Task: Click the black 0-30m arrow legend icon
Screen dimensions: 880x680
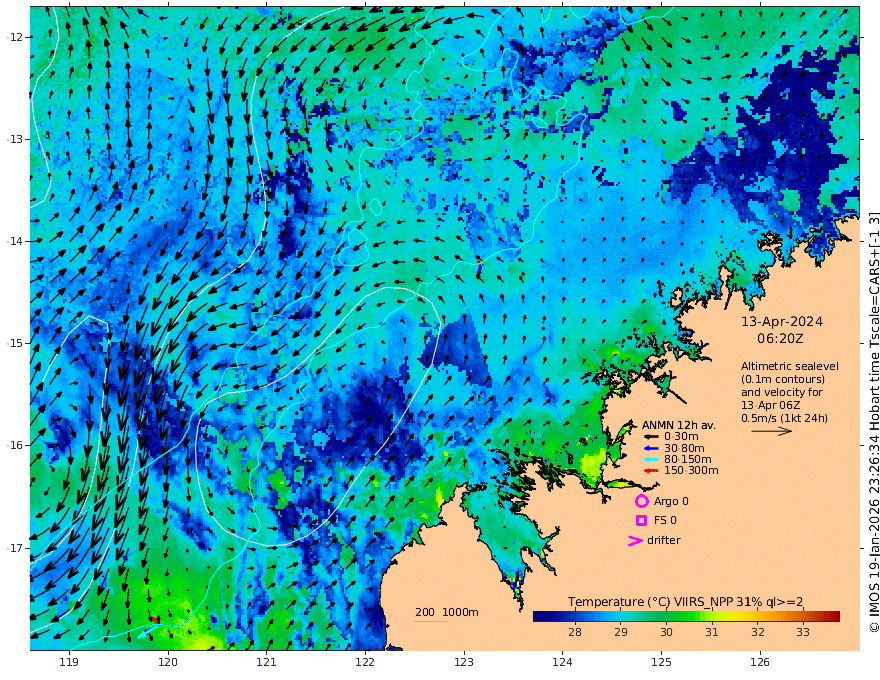Action: 650,437
